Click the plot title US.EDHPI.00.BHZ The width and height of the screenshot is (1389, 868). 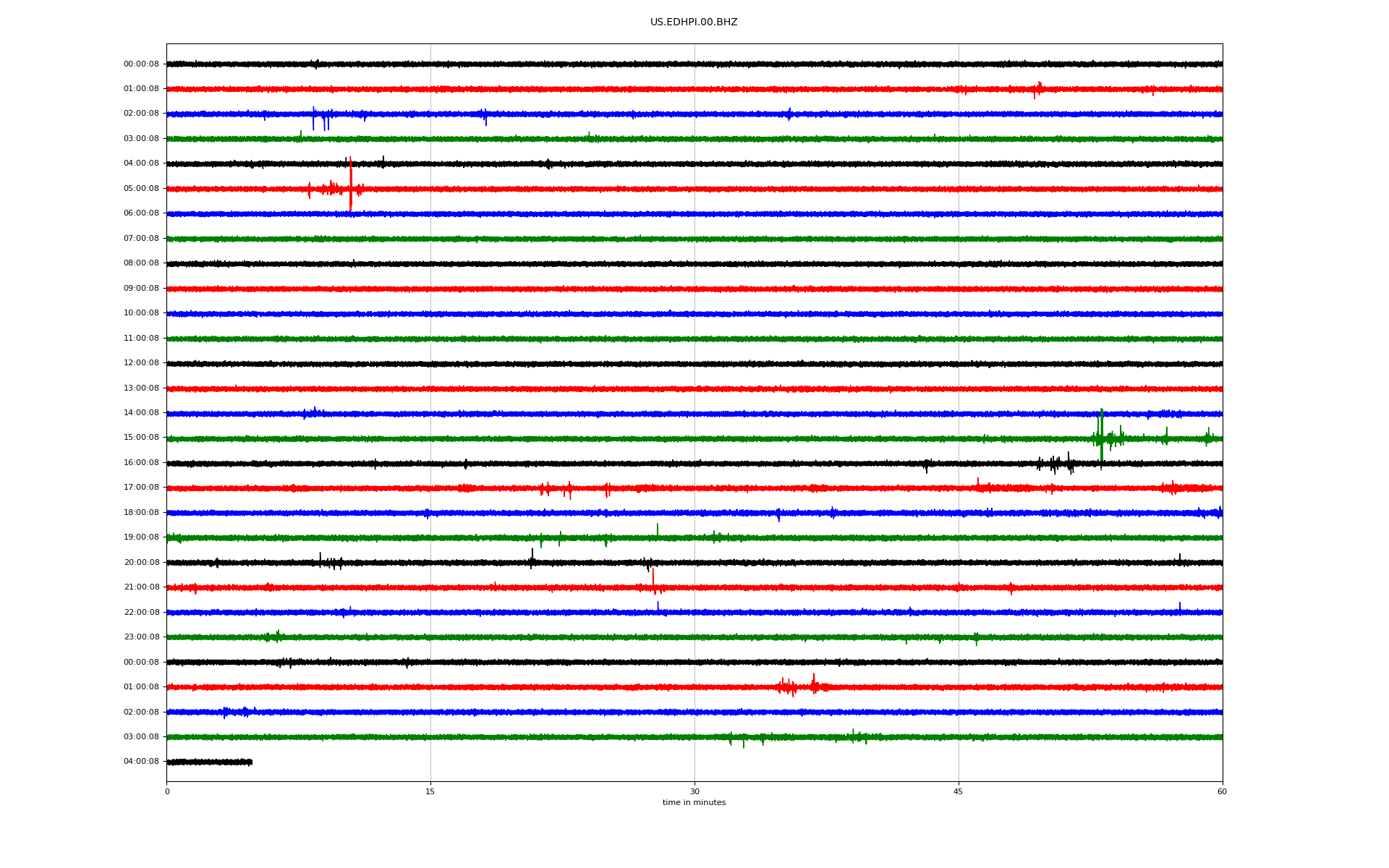[x=693, y=22]
